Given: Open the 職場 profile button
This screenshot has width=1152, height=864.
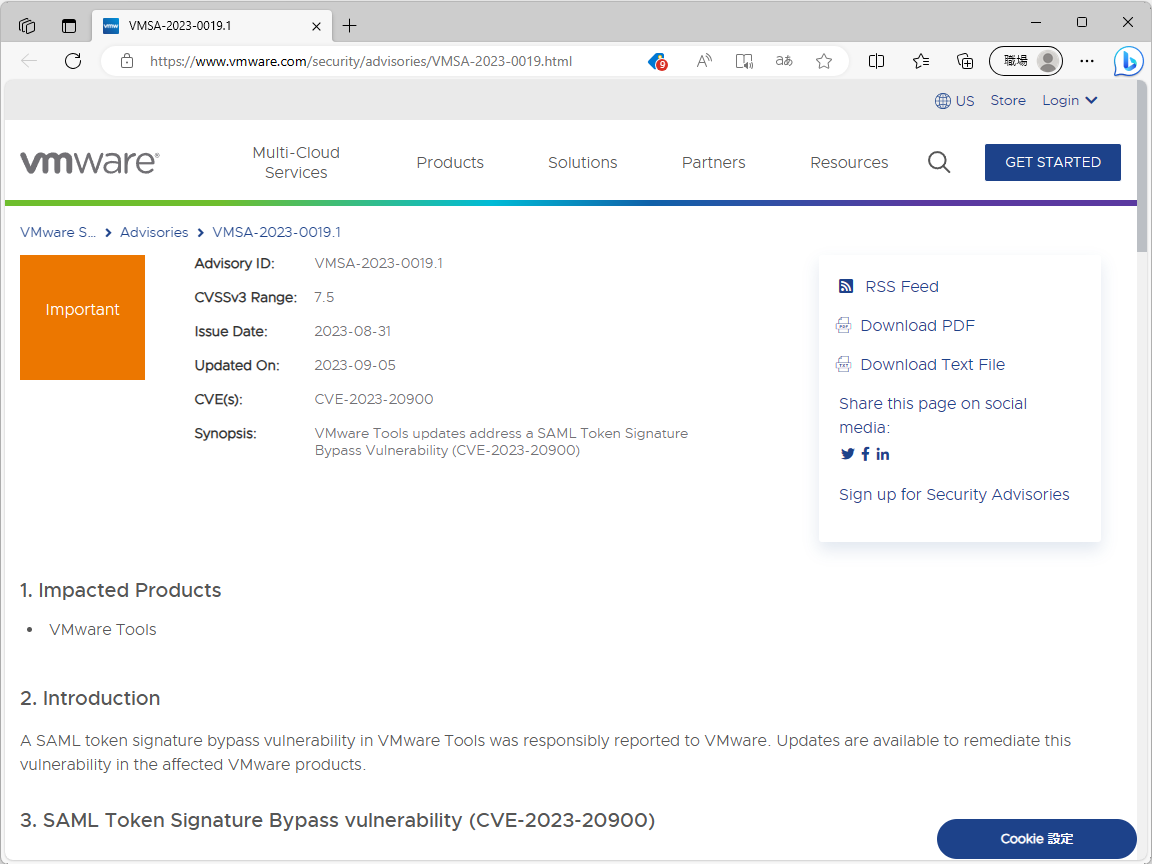Looking at the screenshot, I should pos(1026,61).
